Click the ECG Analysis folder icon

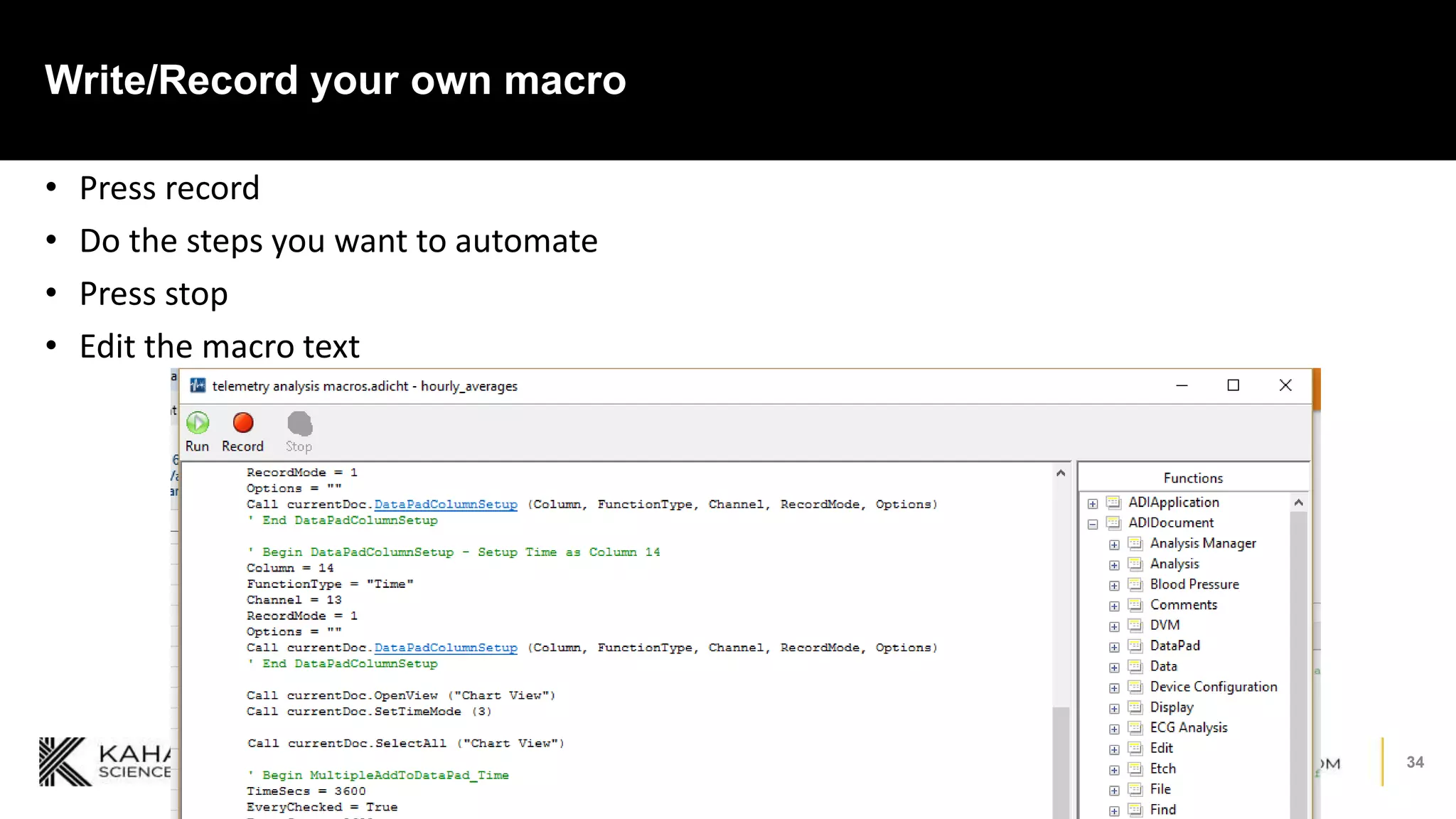1135,728
